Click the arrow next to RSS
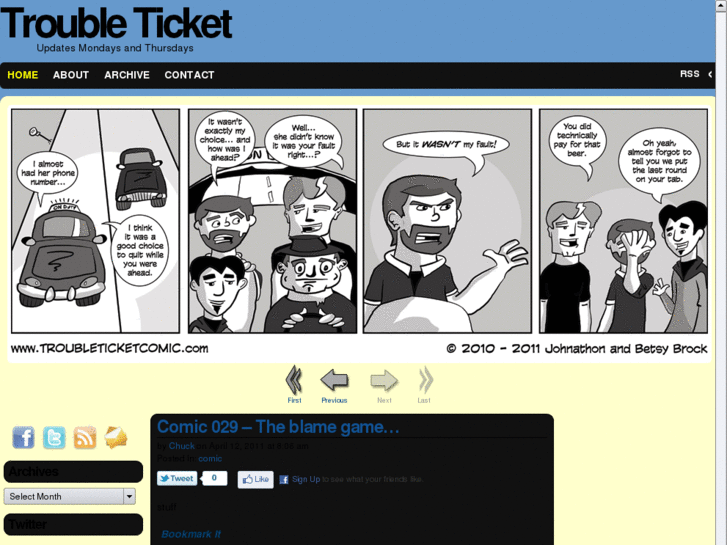Image resolution: width=727 pixels, height=545 pixels. click(710, 74)
